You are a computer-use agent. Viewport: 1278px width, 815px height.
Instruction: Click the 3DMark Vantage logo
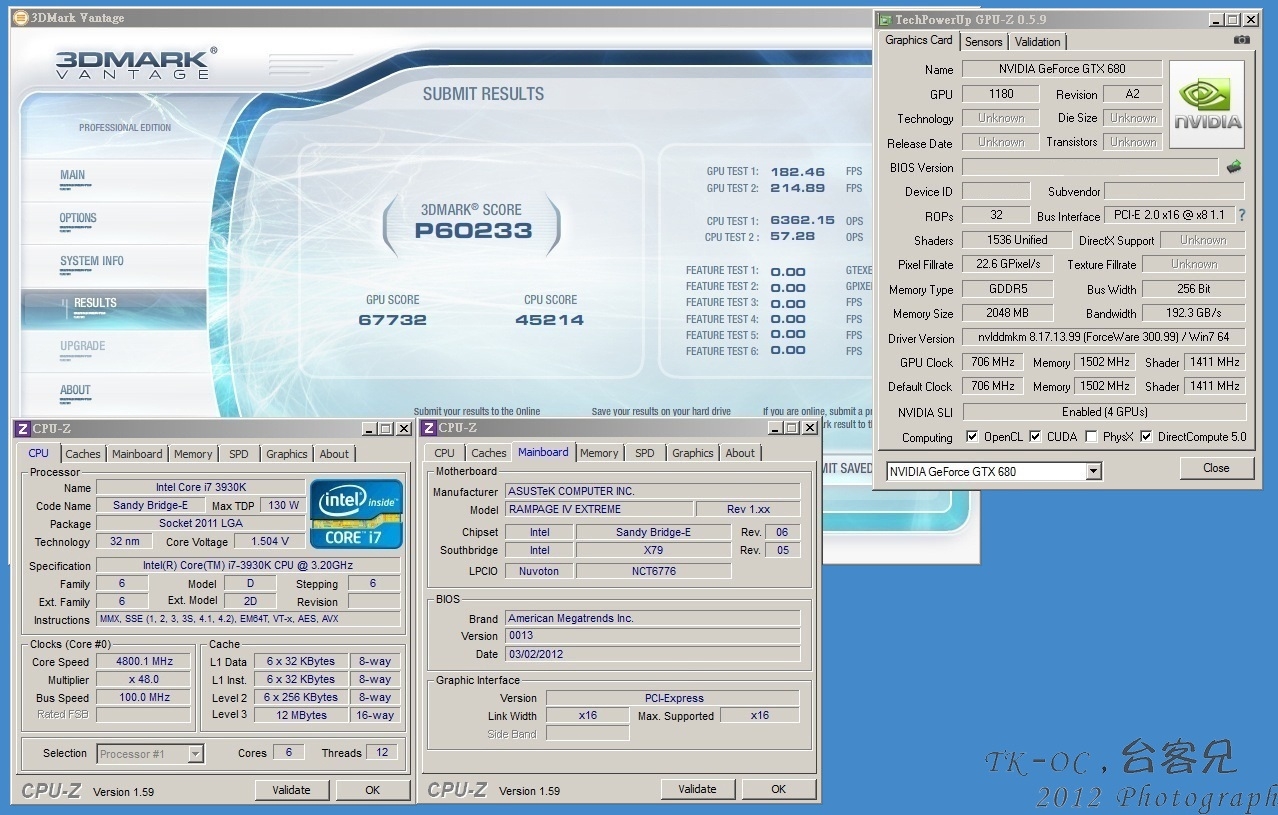(x=132, y=64)
